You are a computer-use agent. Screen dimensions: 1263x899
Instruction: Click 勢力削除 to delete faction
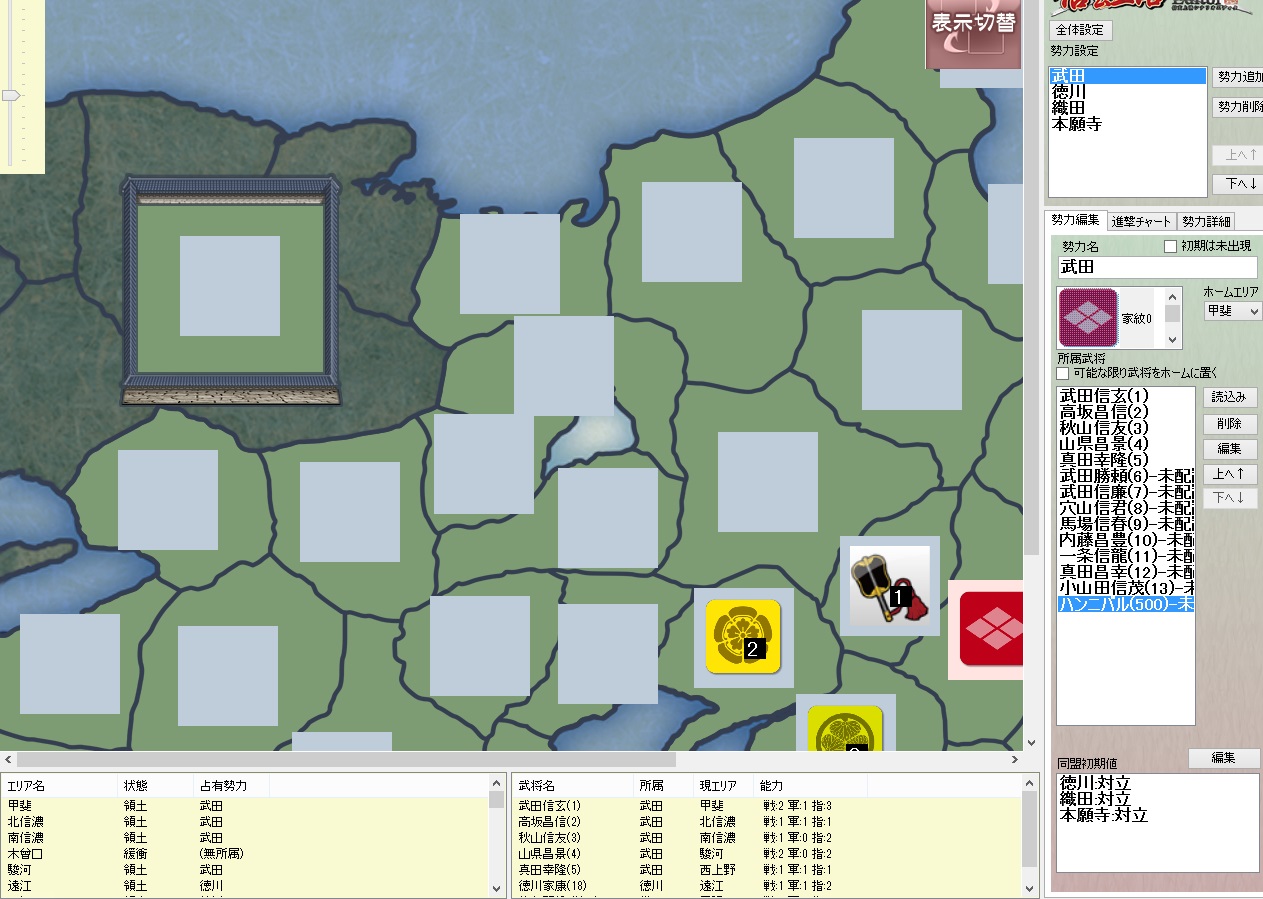[x=1239, y=107]
